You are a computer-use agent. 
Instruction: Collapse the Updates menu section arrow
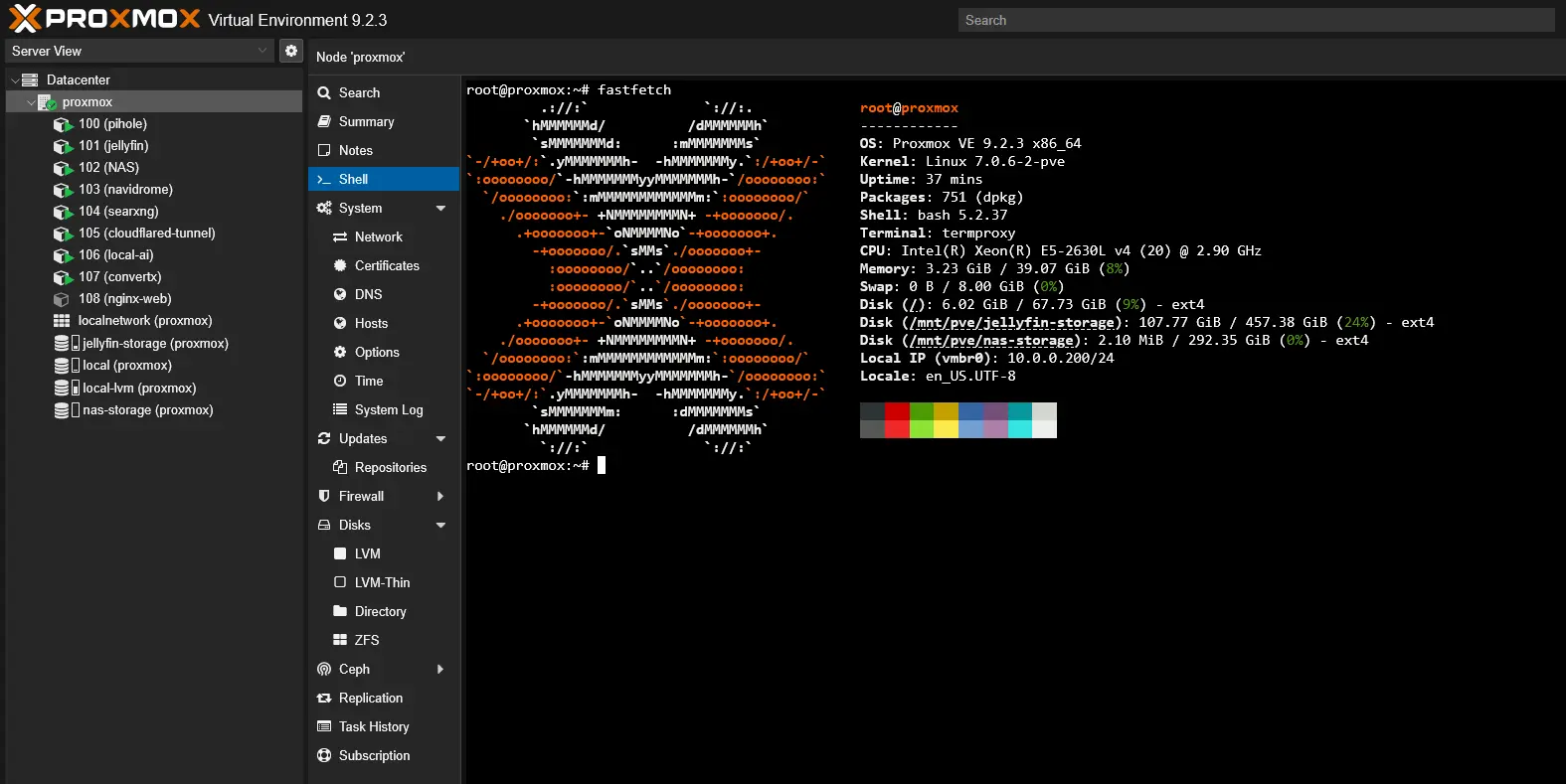click(440, 439)
